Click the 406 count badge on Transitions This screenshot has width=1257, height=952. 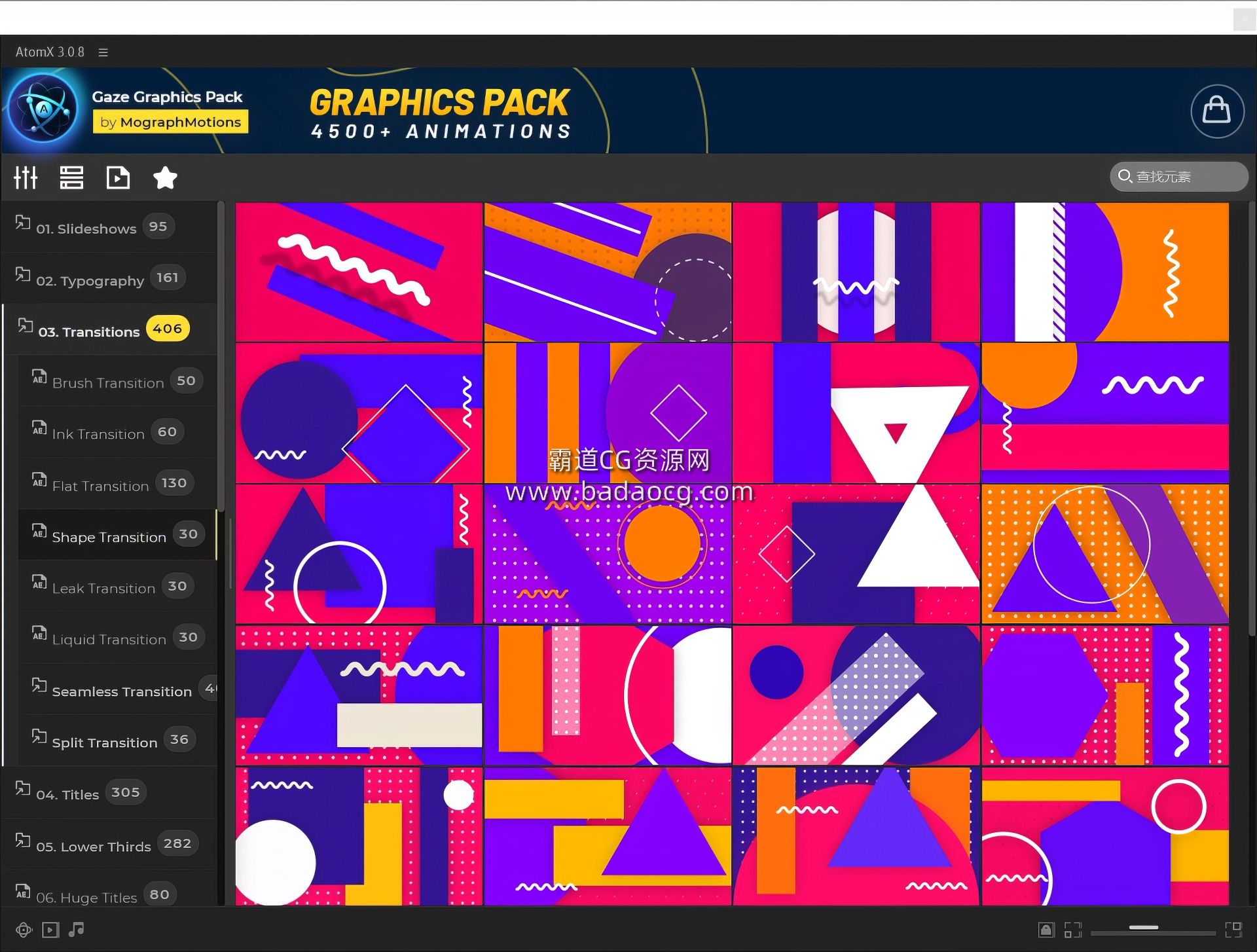point(168,329)
